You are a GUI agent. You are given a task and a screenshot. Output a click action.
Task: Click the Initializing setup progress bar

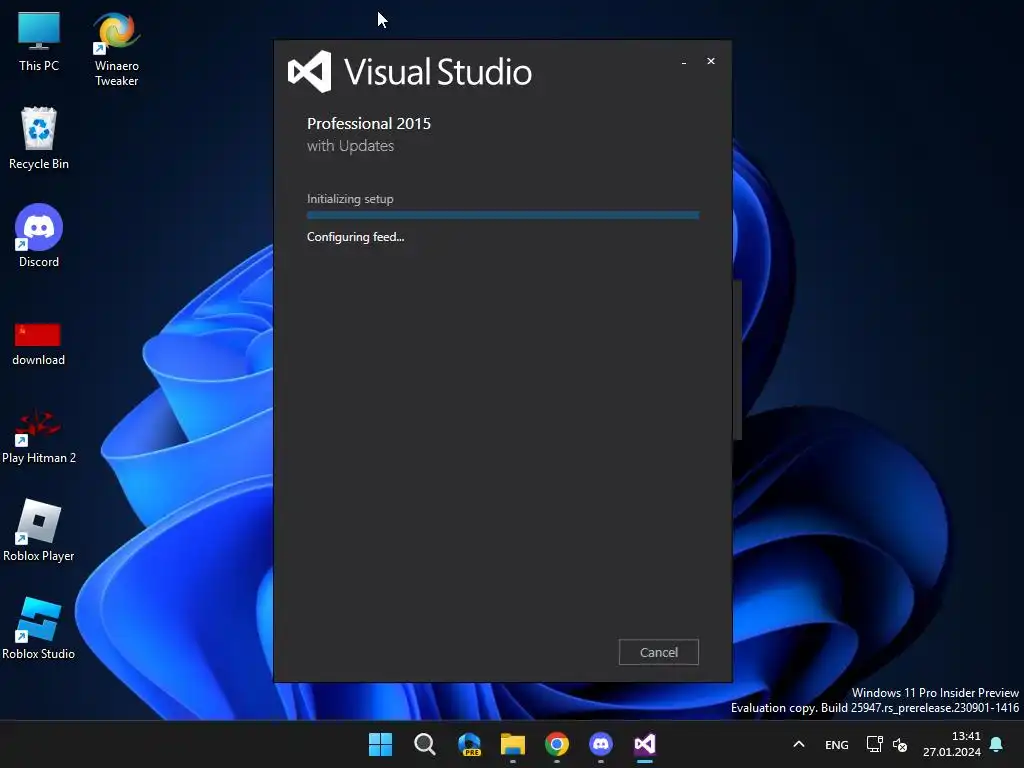point(503,215)
